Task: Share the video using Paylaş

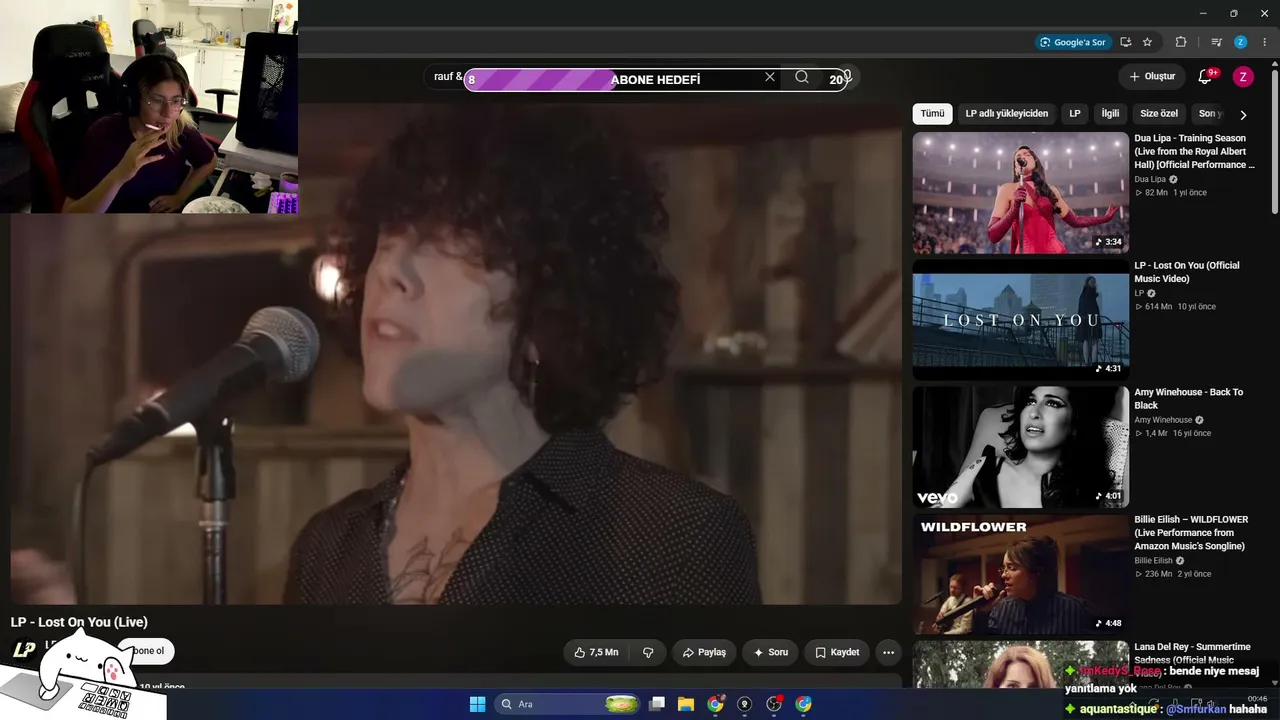Action: pyautogui.click(x=704, y=652)
